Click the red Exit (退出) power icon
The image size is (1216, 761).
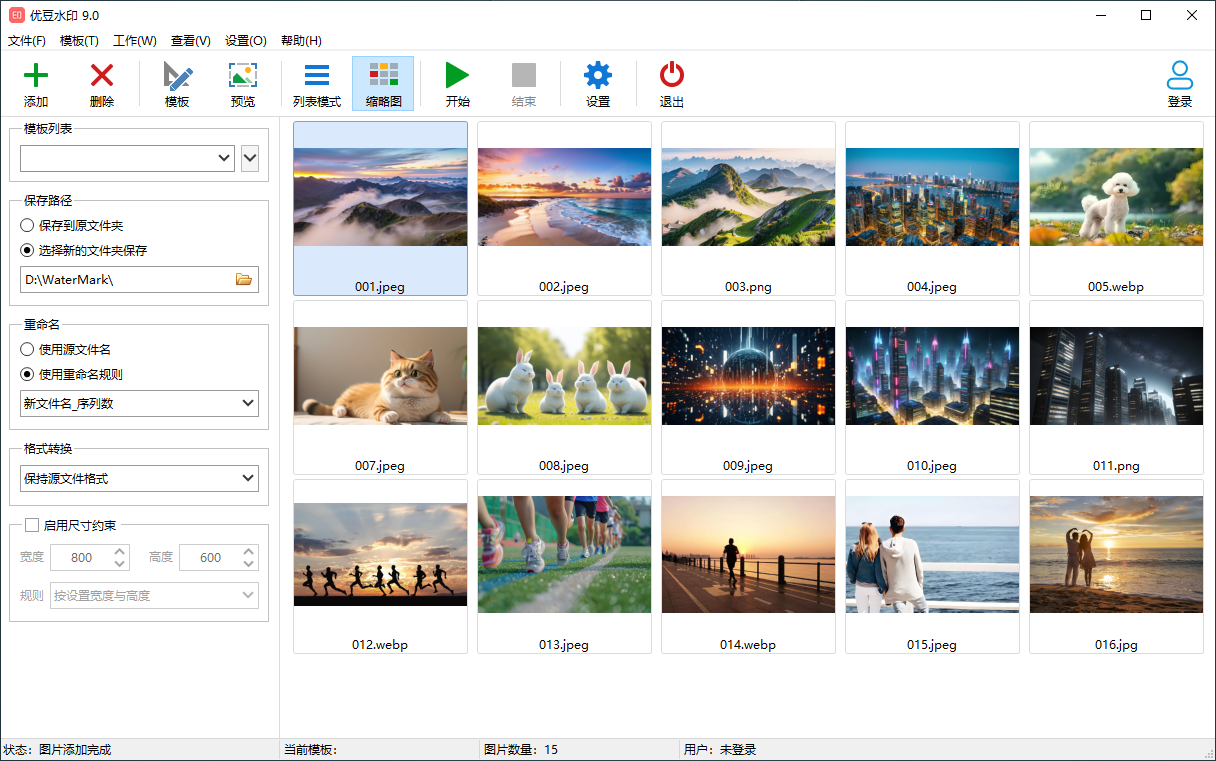point(672,76)
